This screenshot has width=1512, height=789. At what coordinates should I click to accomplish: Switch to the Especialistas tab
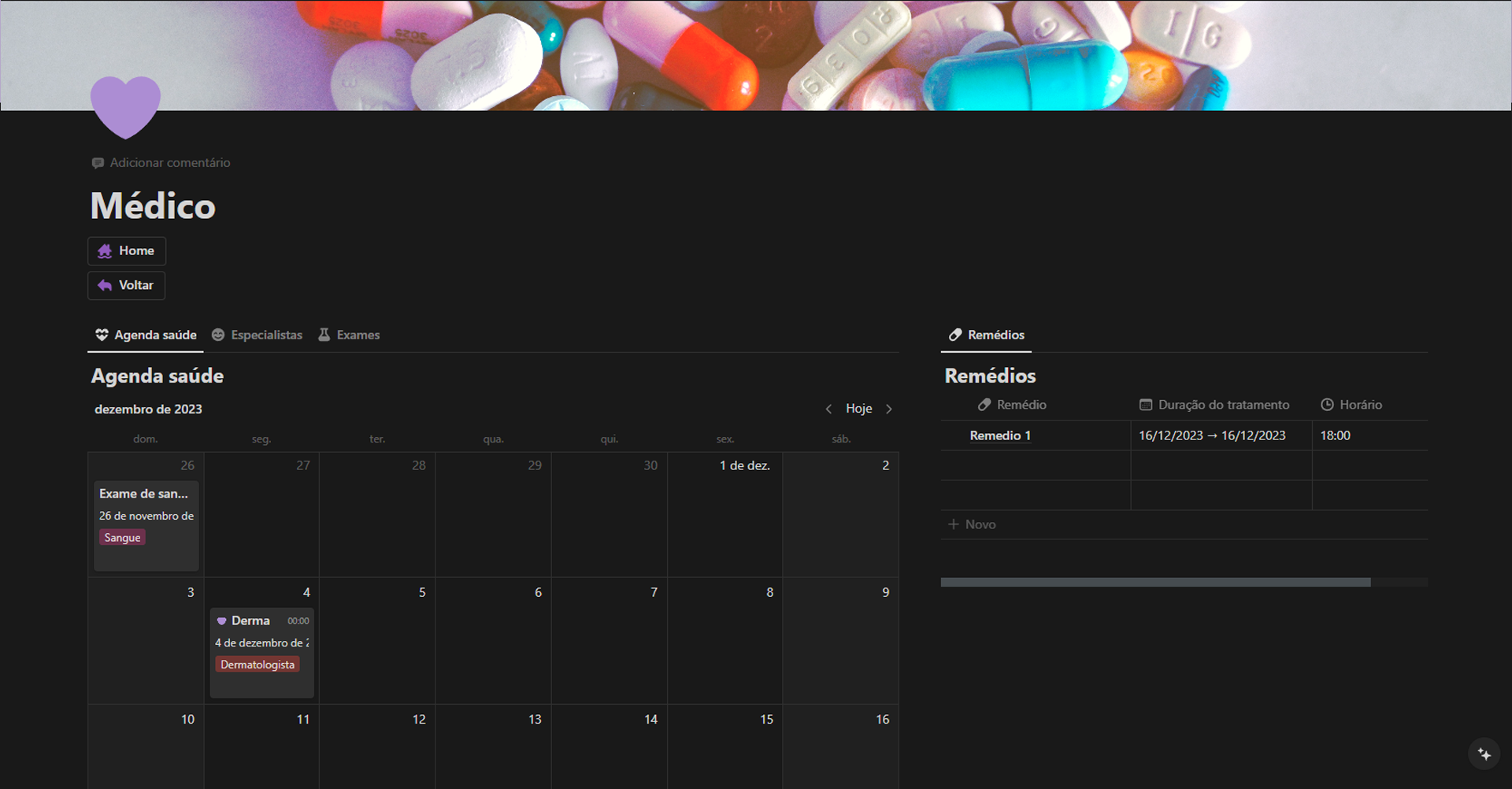(258, 335)
